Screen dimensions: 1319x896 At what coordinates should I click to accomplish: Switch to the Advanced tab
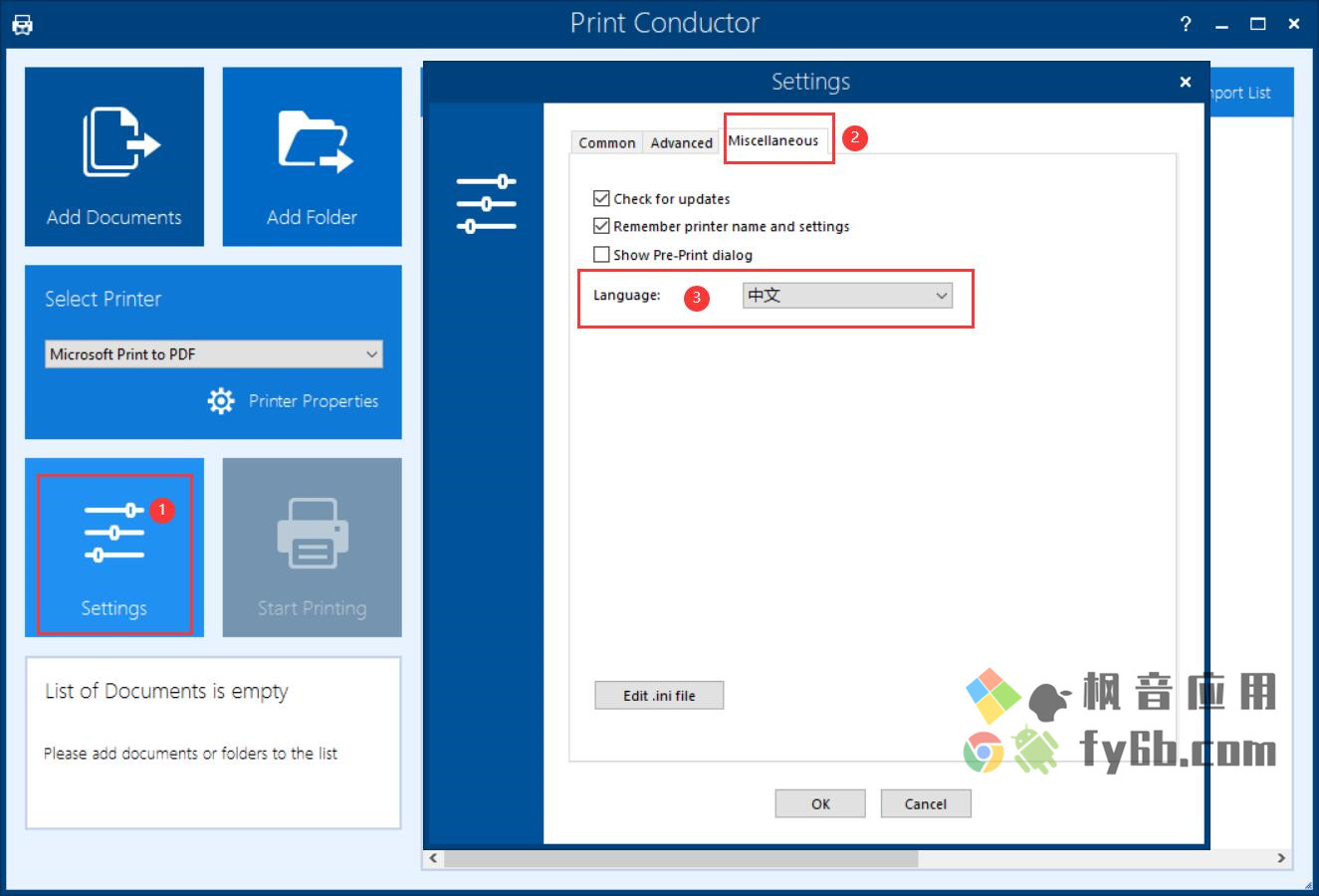682,143
